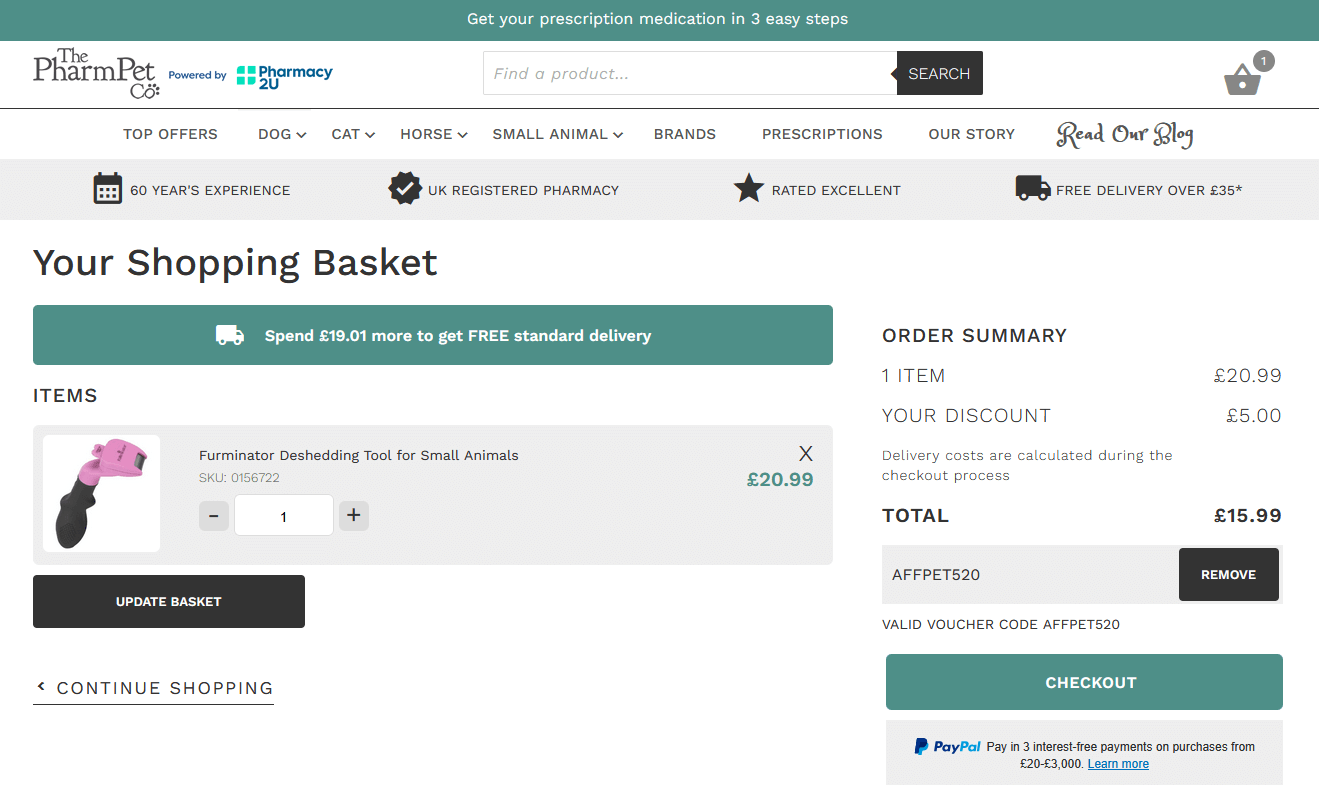Click the YOUR DISCOUNT £5.00 value
Viewport: 1319px width, 803px height.
click(x=1254, y=416)
